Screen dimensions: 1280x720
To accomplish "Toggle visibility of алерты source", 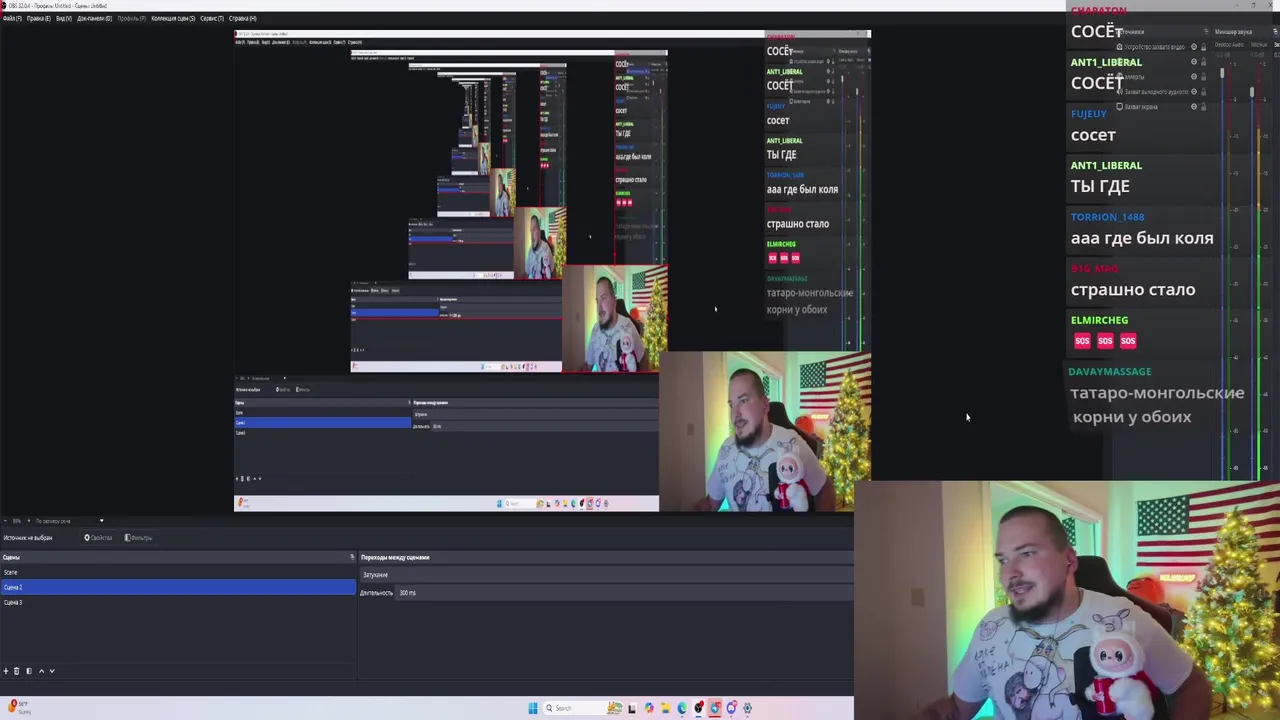I will [1194, 77].
